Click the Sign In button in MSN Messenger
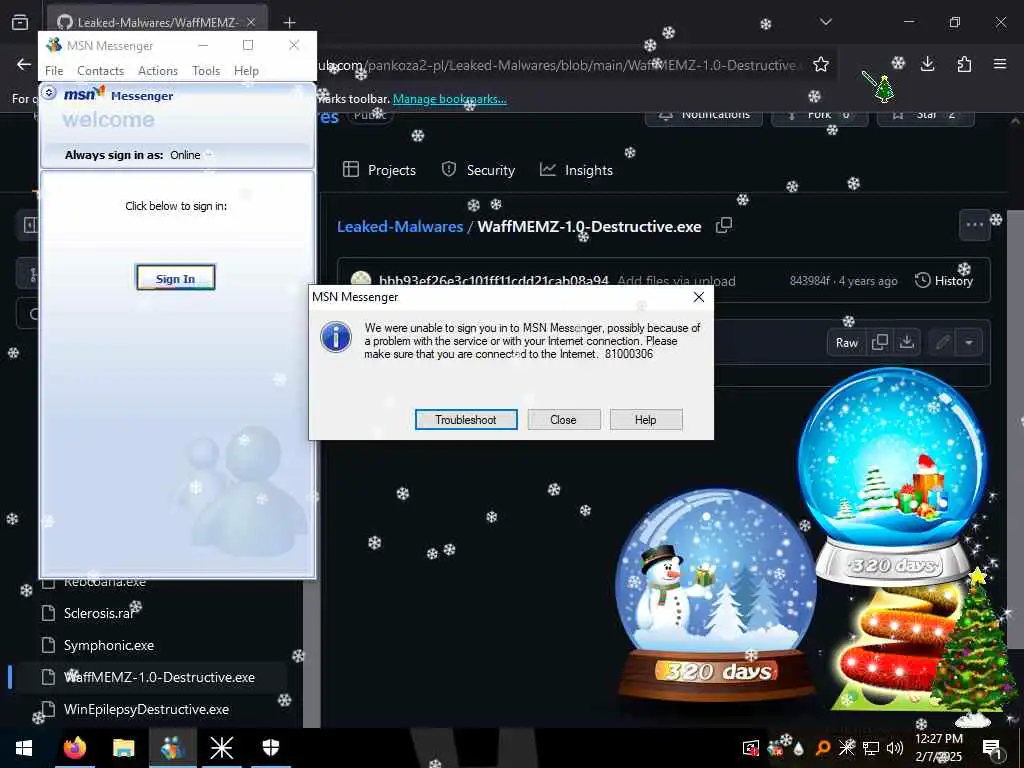 tap(175, 278)
